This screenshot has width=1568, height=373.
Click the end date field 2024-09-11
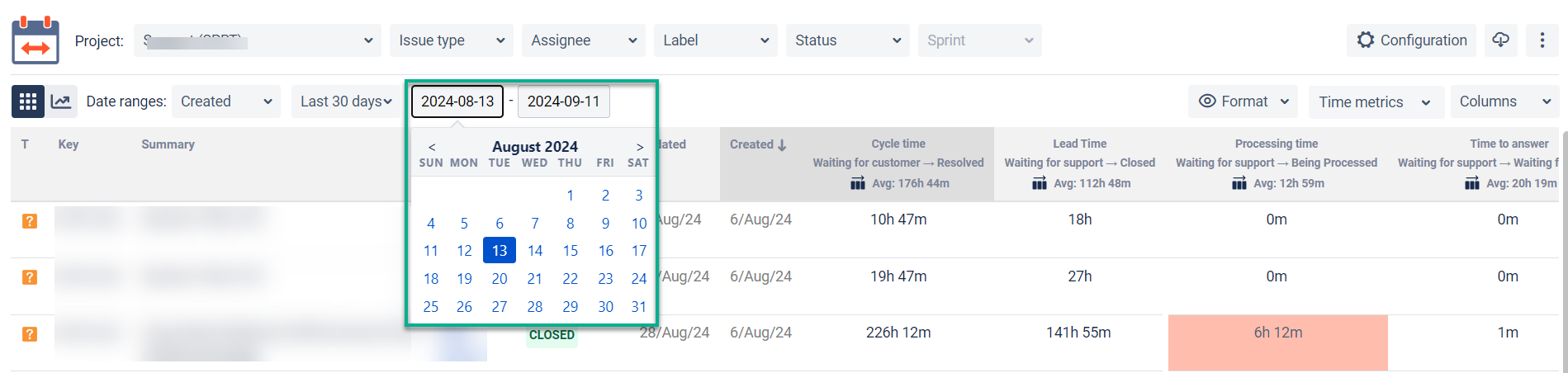563,102
